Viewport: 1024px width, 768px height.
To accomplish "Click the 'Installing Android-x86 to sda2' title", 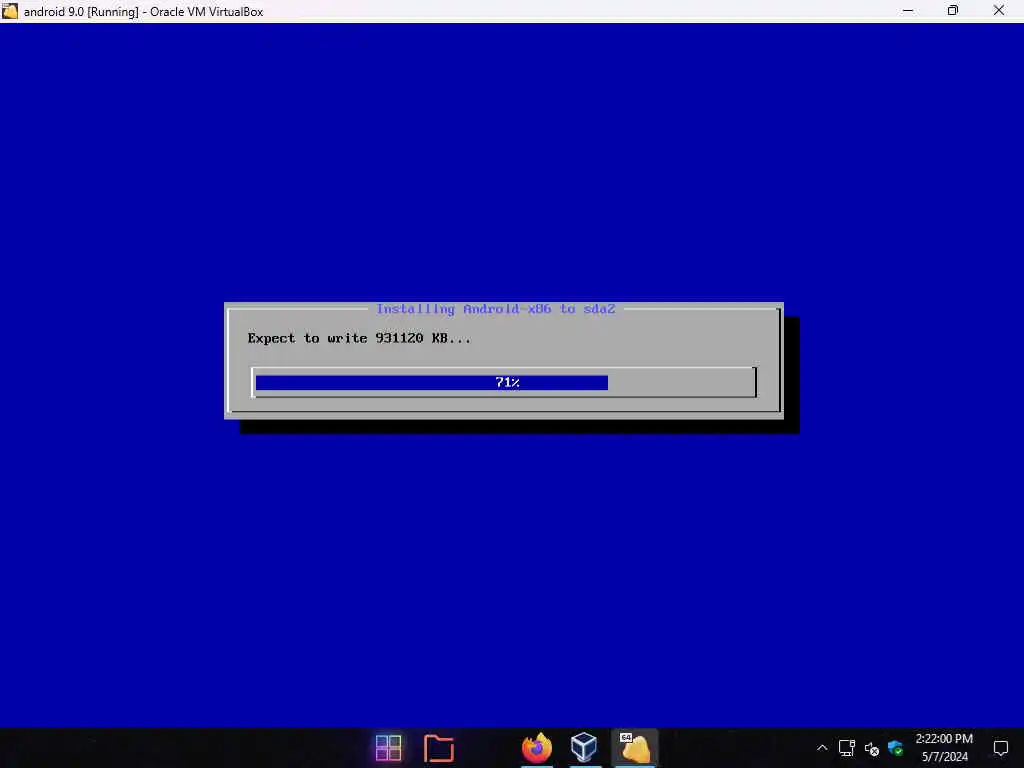I will 496,309.
